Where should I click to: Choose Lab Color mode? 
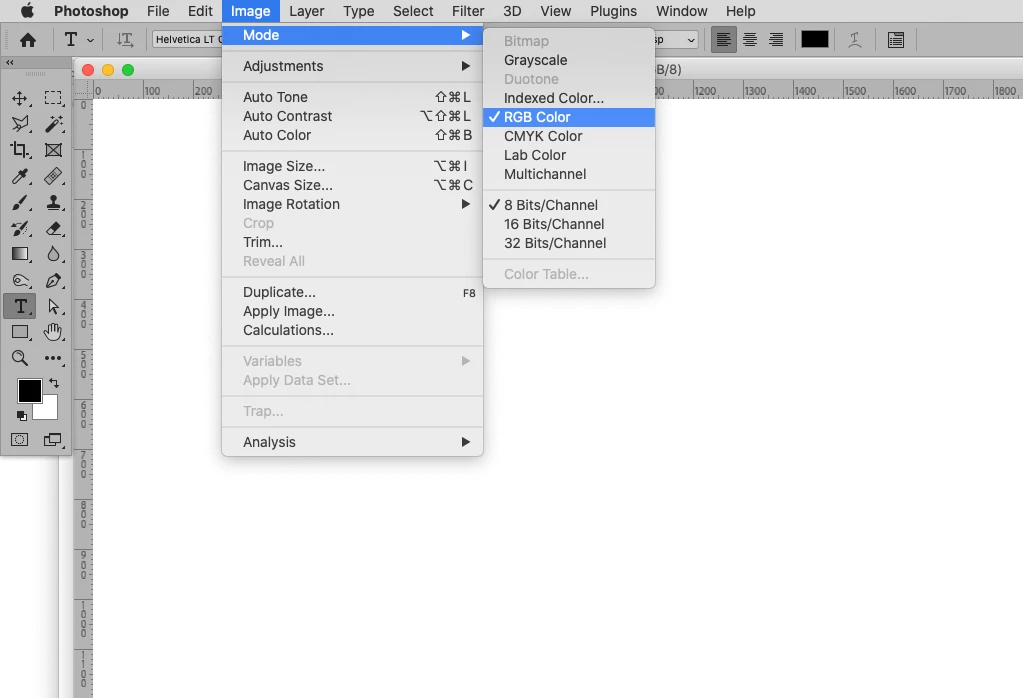pos(569,155)
